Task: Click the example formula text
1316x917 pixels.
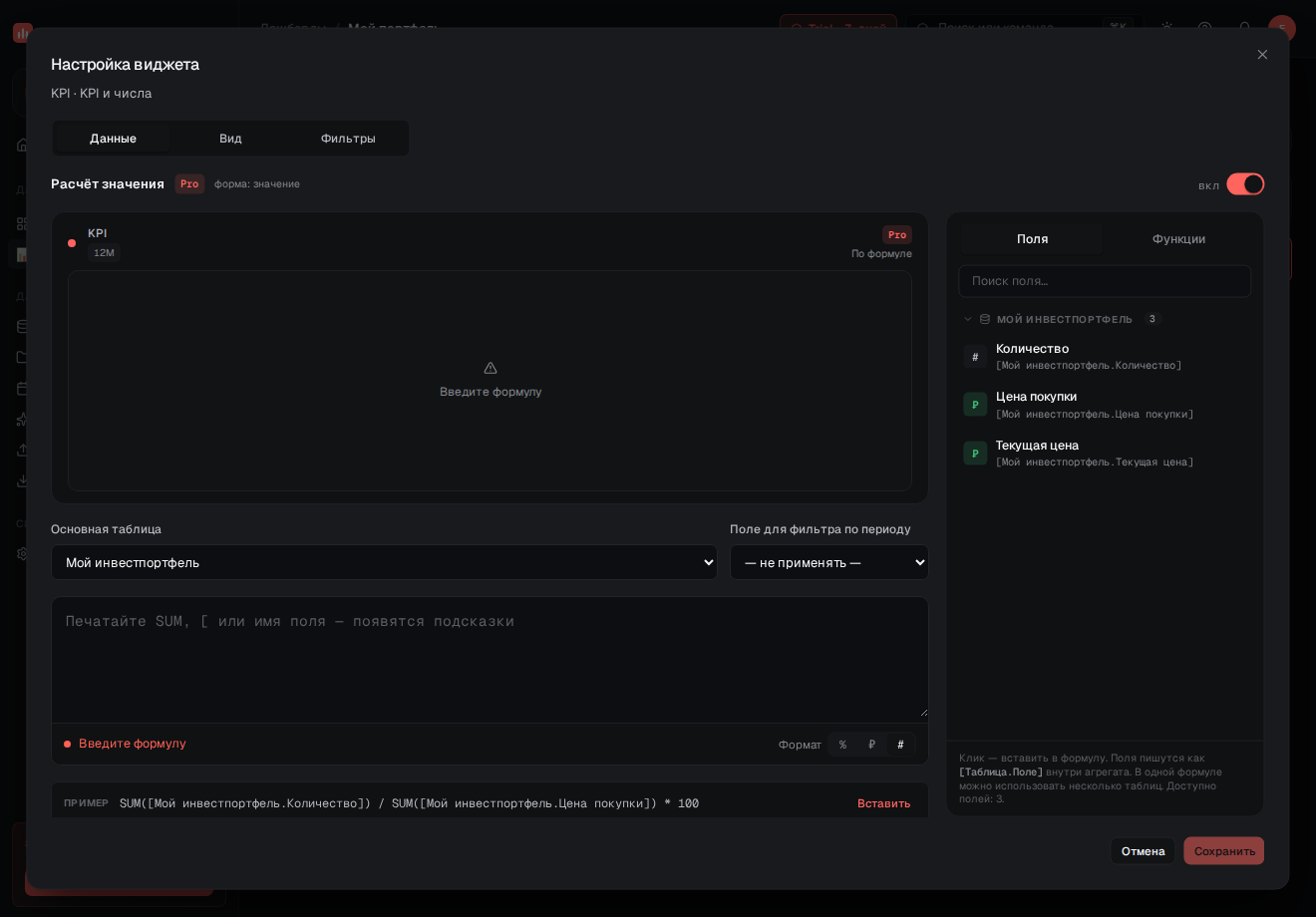Action: pyautogui.click(x=409, y=803)
